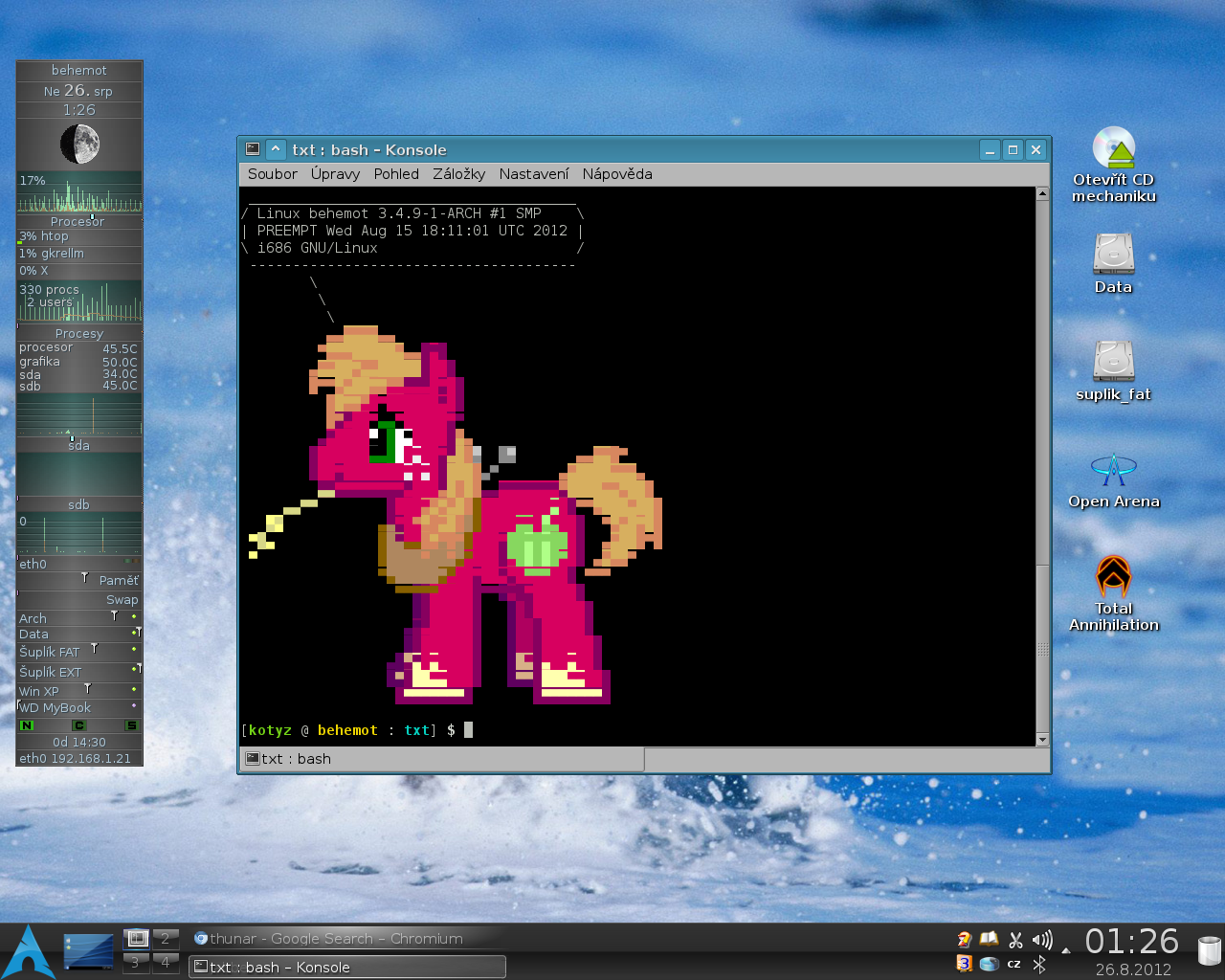Click Konsole scrollbar up arrow
The image size is (1225, 980).
click(x=1042, y=194)
